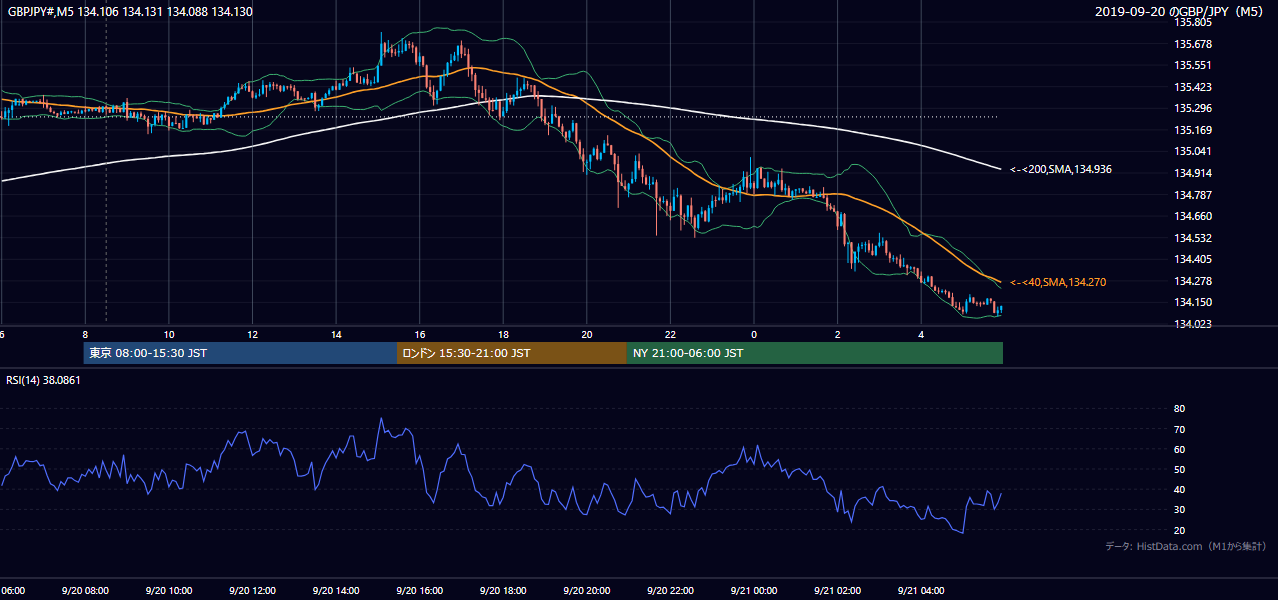Click the 9/21 00:00 time axis label
Image resolution: width=1278 pixels, height=600 pixels.
[x=753, y=590]
